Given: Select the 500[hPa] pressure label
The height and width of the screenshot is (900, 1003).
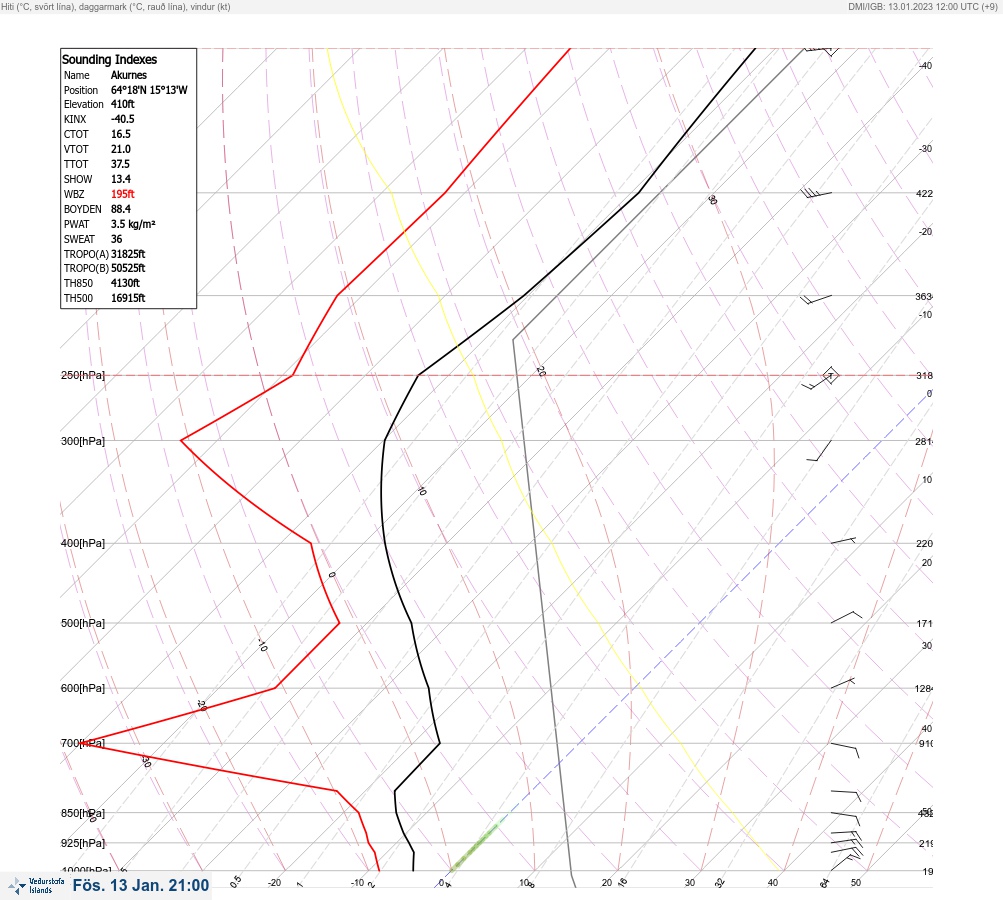Looking at the screenshot, I should coord(83,623).
